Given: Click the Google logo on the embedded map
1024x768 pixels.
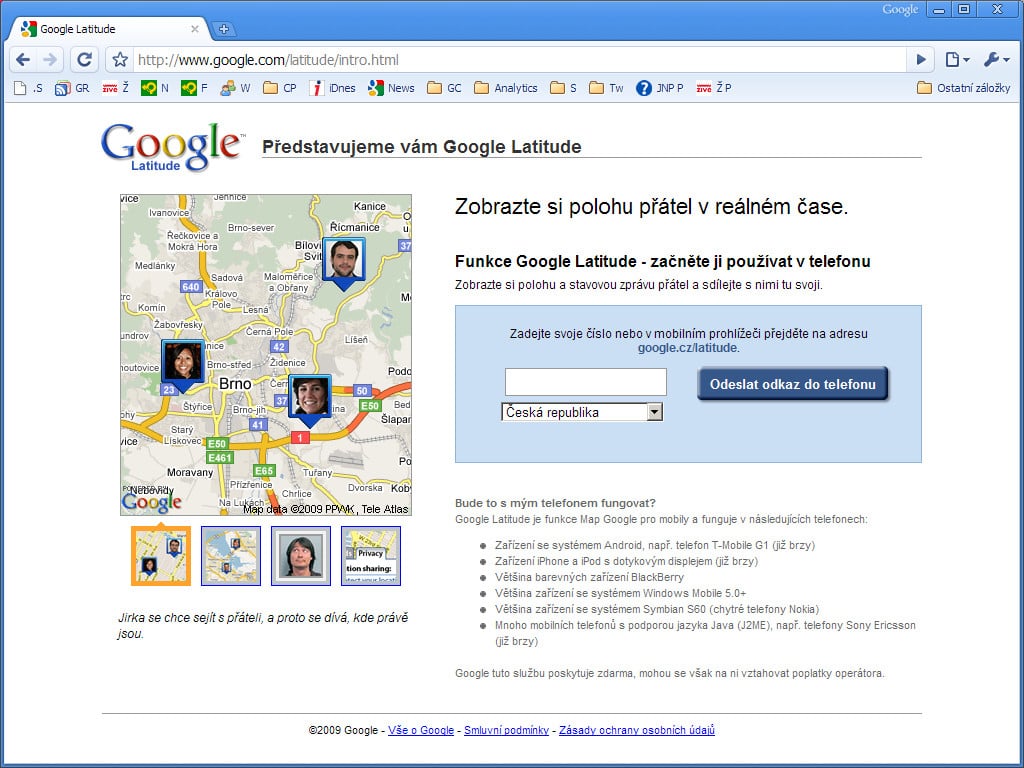Looking at the screenshot, I should pyautogui.click(x=150, y=500).
